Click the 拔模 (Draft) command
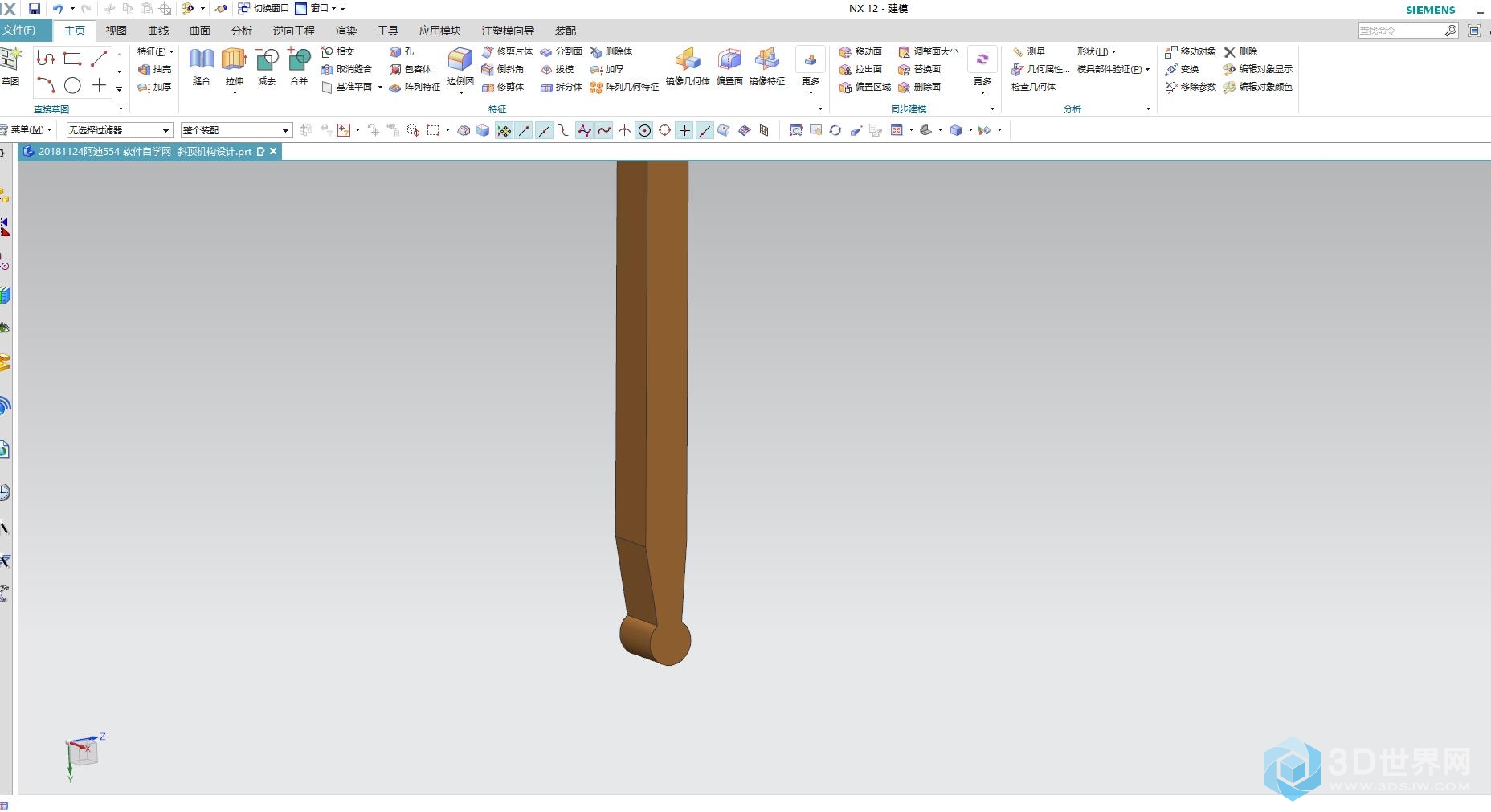Viewport: 1491px width, 812px height. pyautogui.click(x=558, y=69)
